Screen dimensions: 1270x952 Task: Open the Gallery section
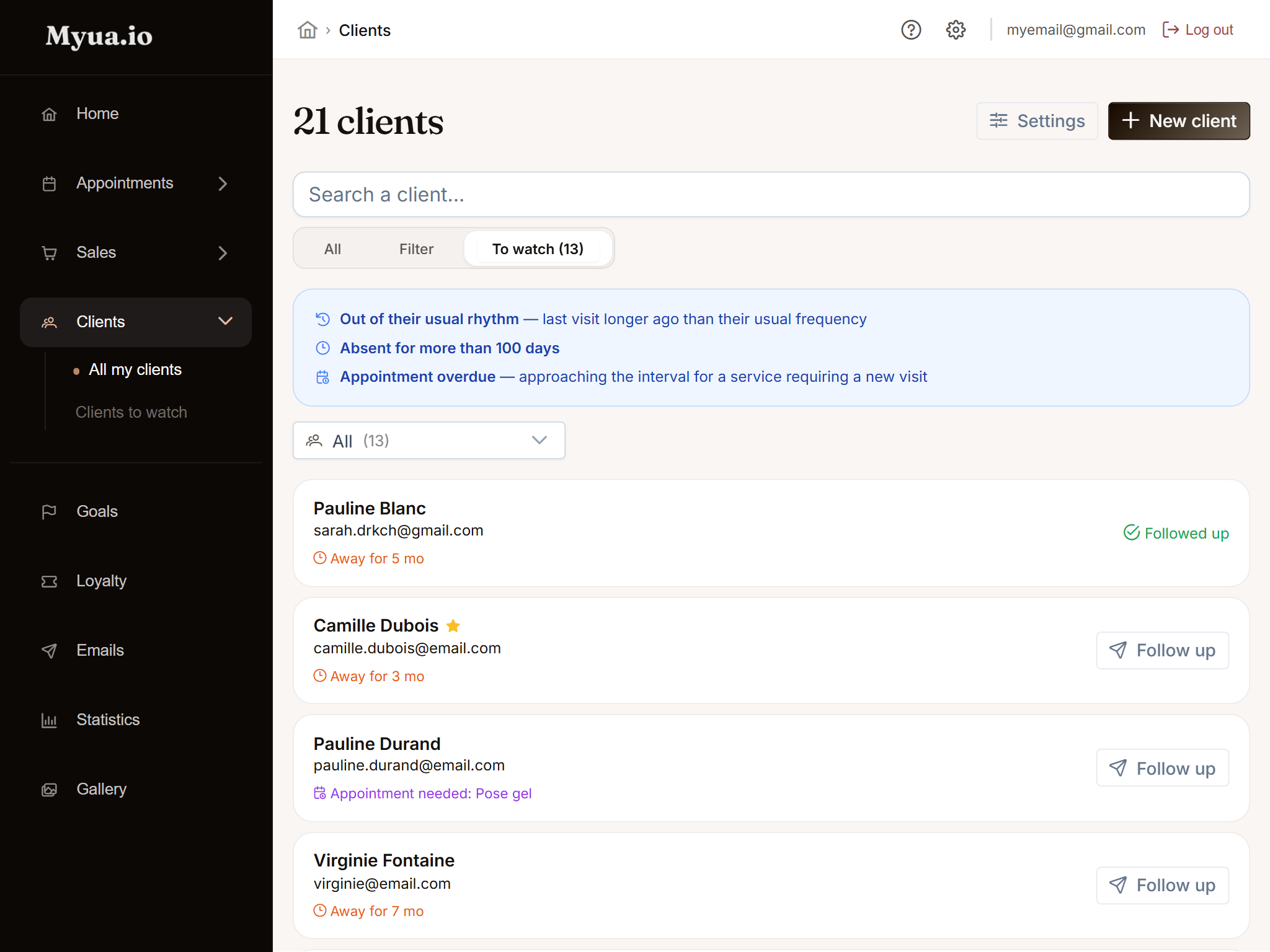coord(136,789)
